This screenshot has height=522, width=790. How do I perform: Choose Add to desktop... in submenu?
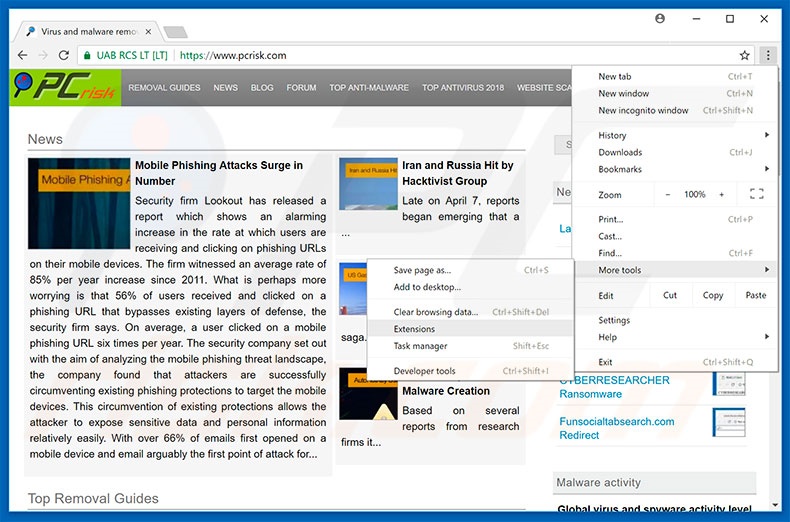[470, 287]
